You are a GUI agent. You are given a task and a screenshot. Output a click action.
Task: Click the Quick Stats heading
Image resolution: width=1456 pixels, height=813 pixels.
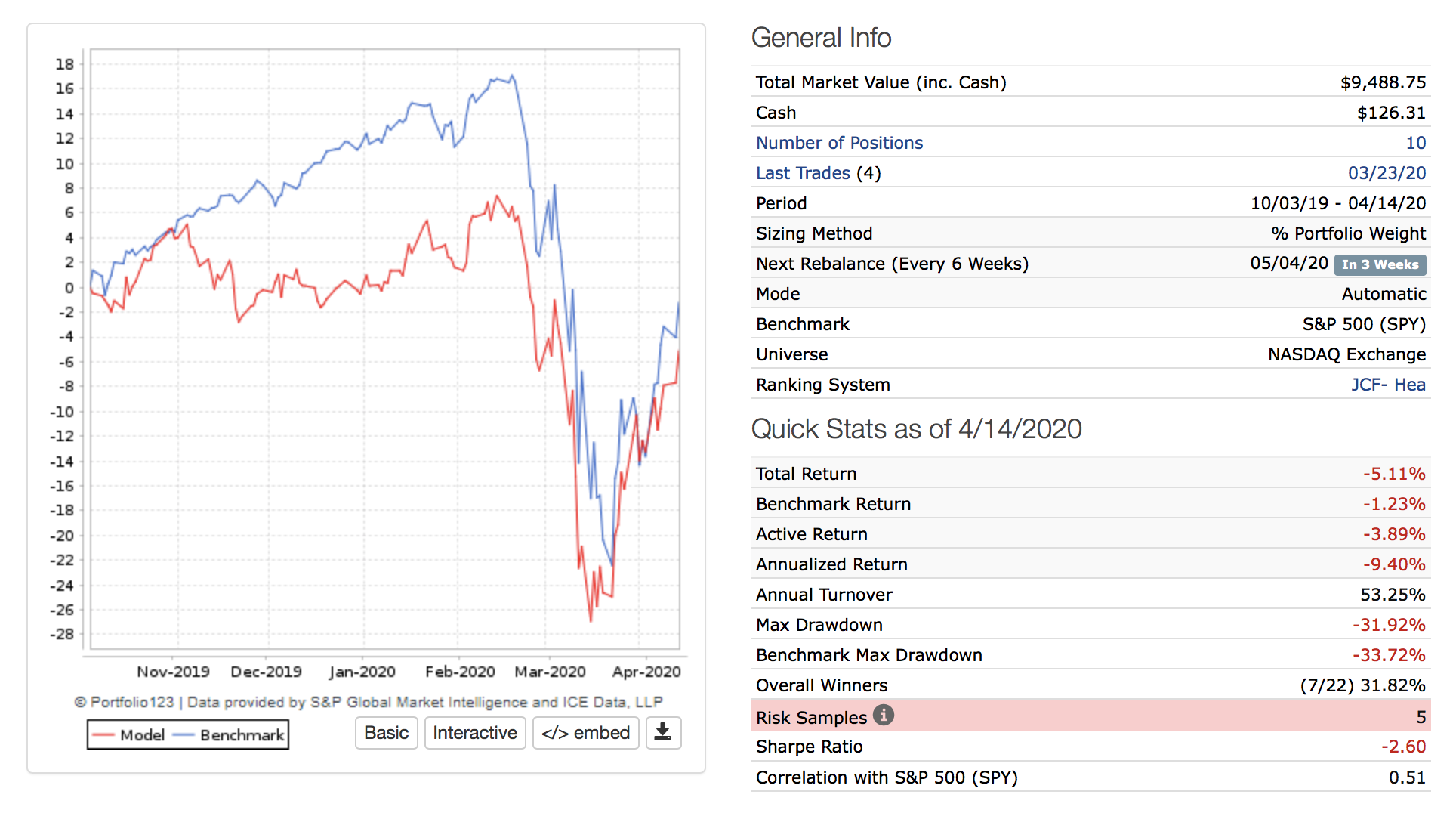pos(916,429)
